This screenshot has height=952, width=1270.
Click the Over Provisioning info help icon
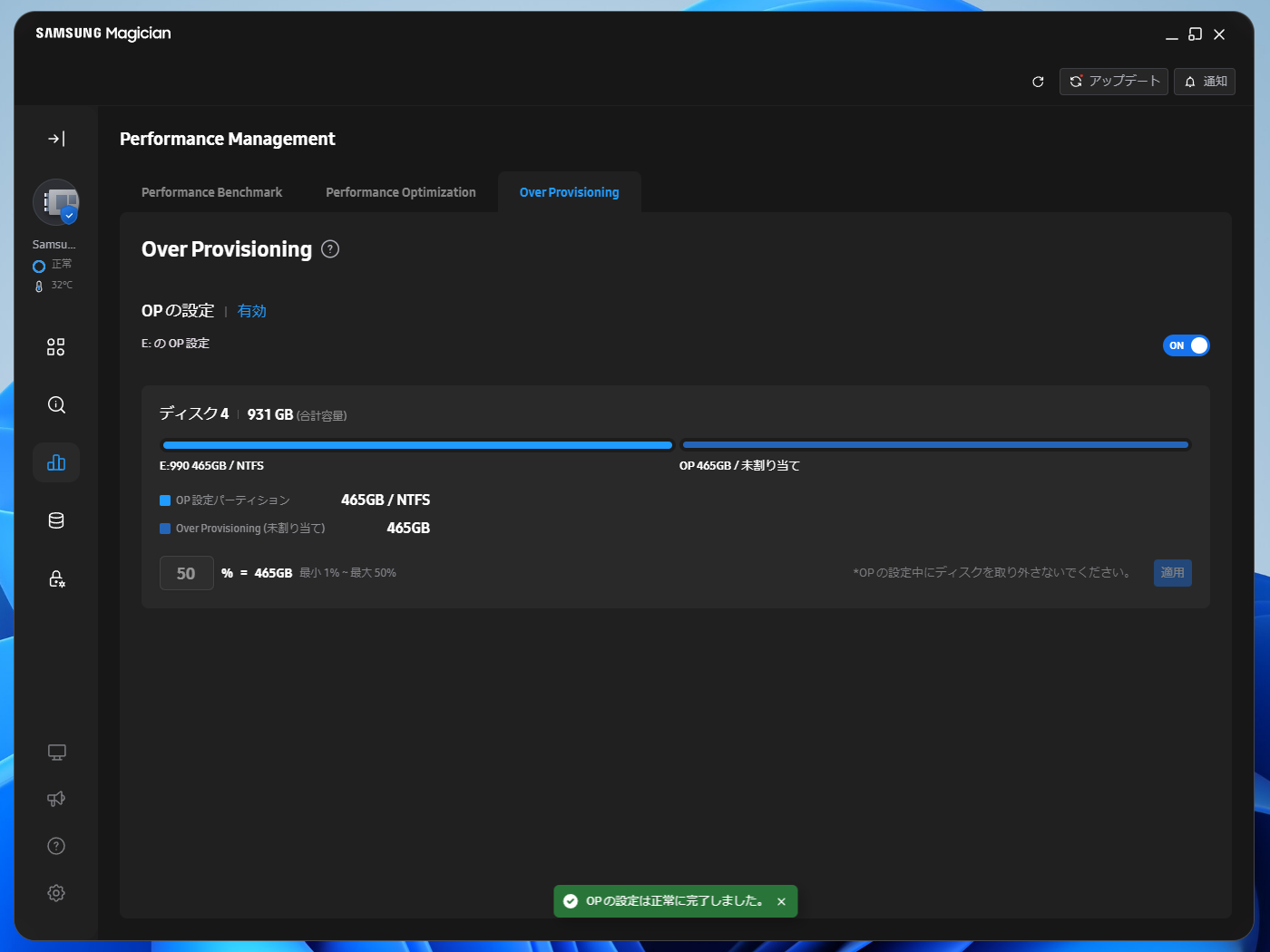click(330, 249)
